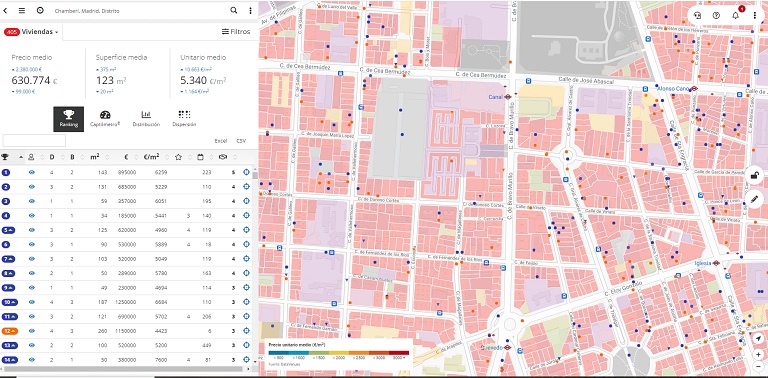
Task: Sort by the camera photos column
Action: pos(223,157)
